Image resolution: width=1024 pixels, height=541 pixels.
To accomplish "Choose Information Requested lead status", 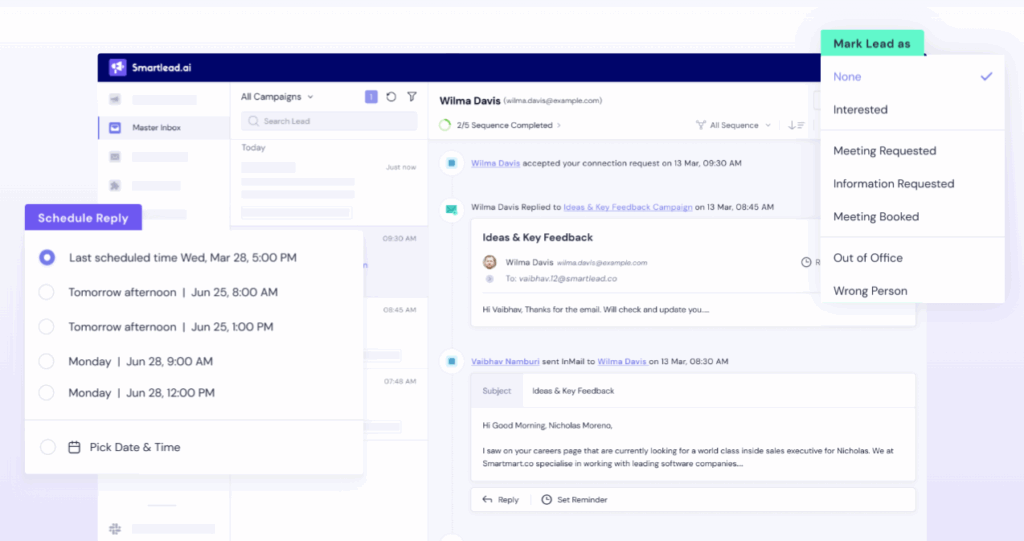I will click(912, 184).
